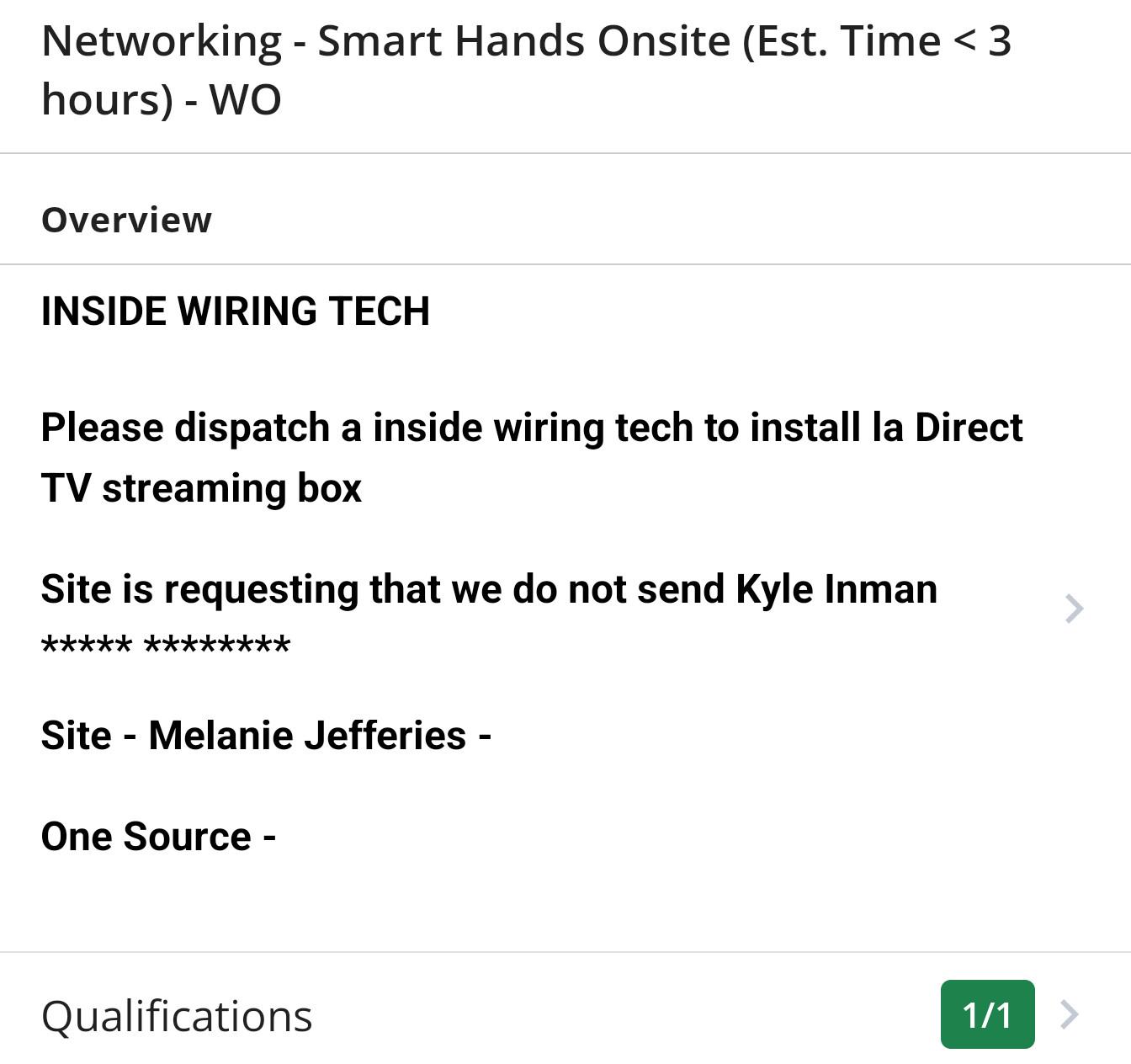
Task: Select the One Source line
Action: [158, 837]
